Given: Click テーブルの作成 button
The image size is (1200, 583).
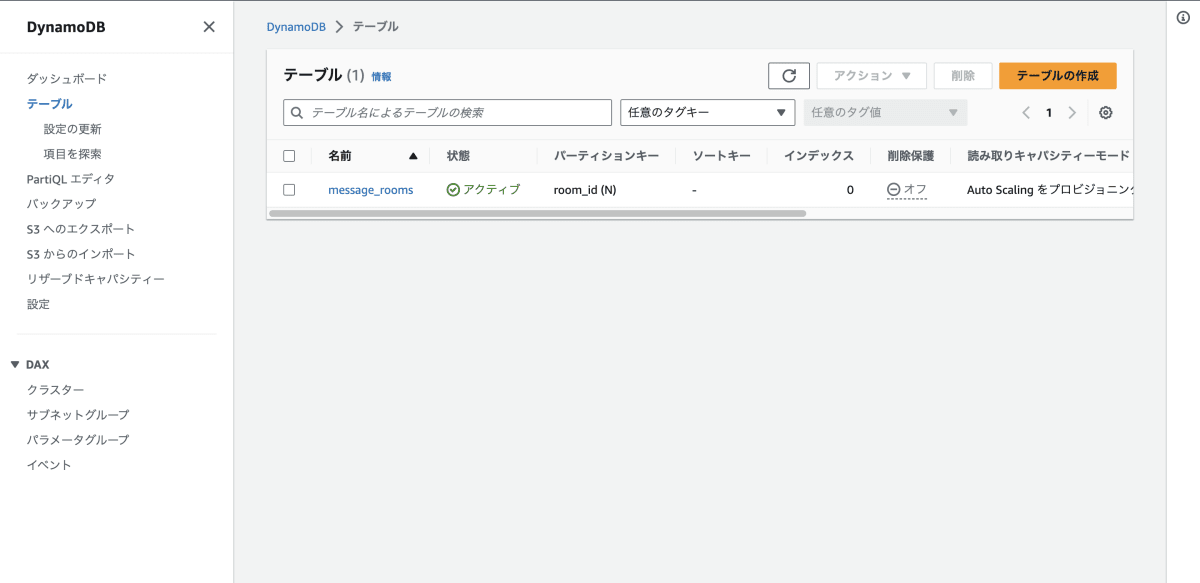Looking at the screenshot, I should (x=1058, y=76).
